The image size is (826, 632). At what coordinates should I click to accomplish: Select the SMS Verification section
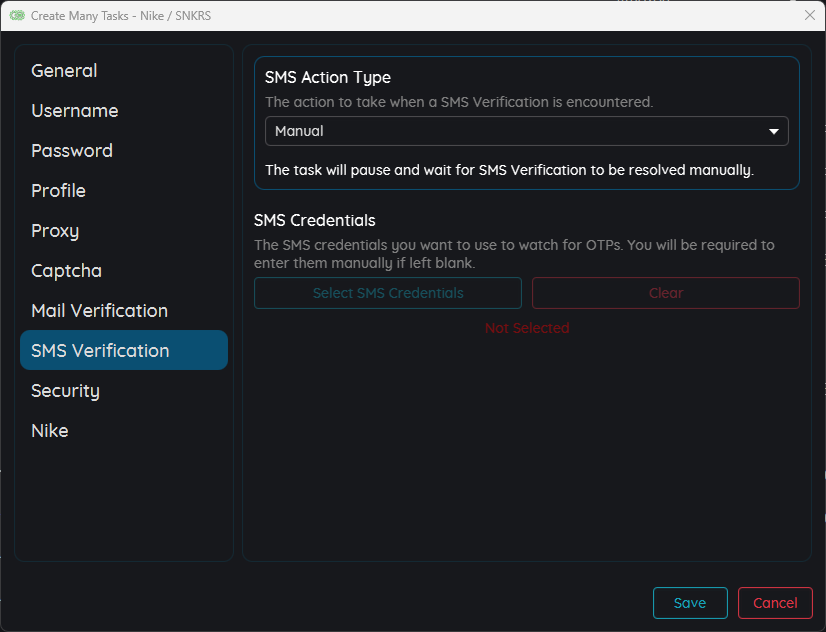coord(124,350)
